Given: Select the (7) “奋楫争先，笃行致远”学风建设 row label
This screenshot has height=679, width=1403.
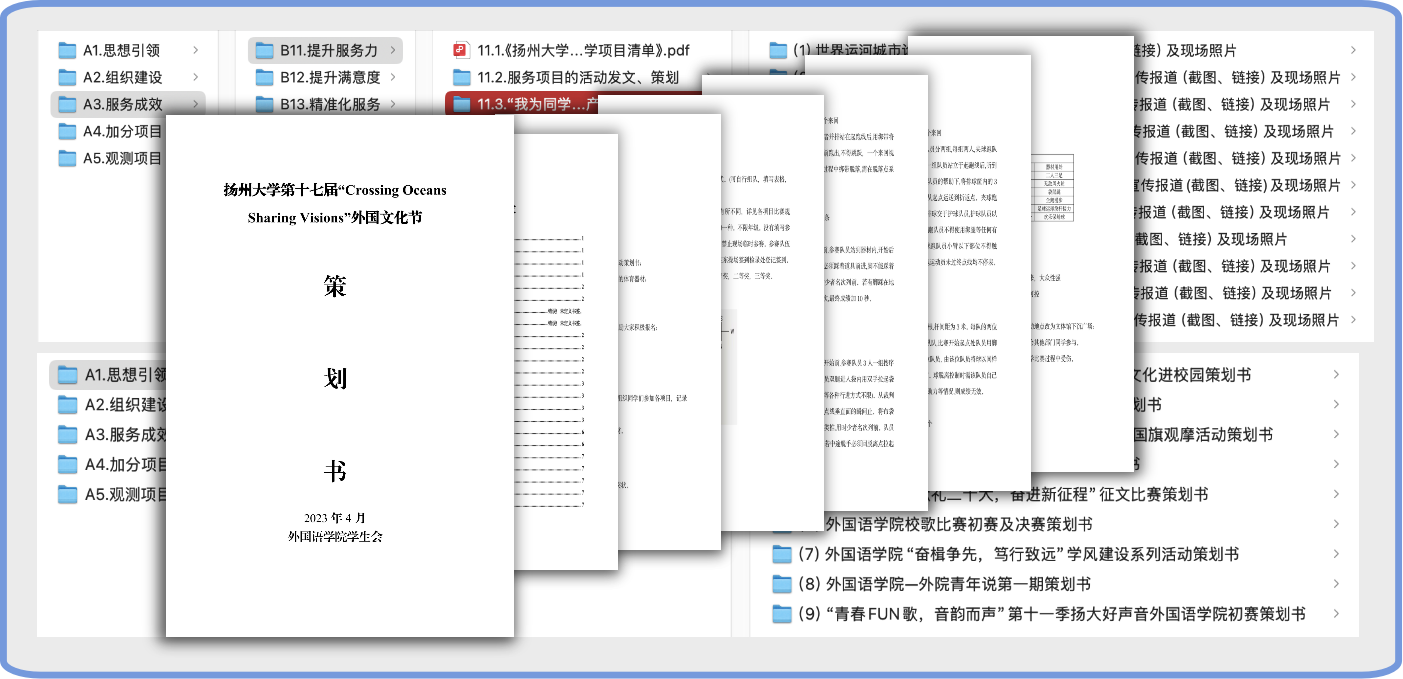Looking at the screenshot, I should (x=1019, y=554).
